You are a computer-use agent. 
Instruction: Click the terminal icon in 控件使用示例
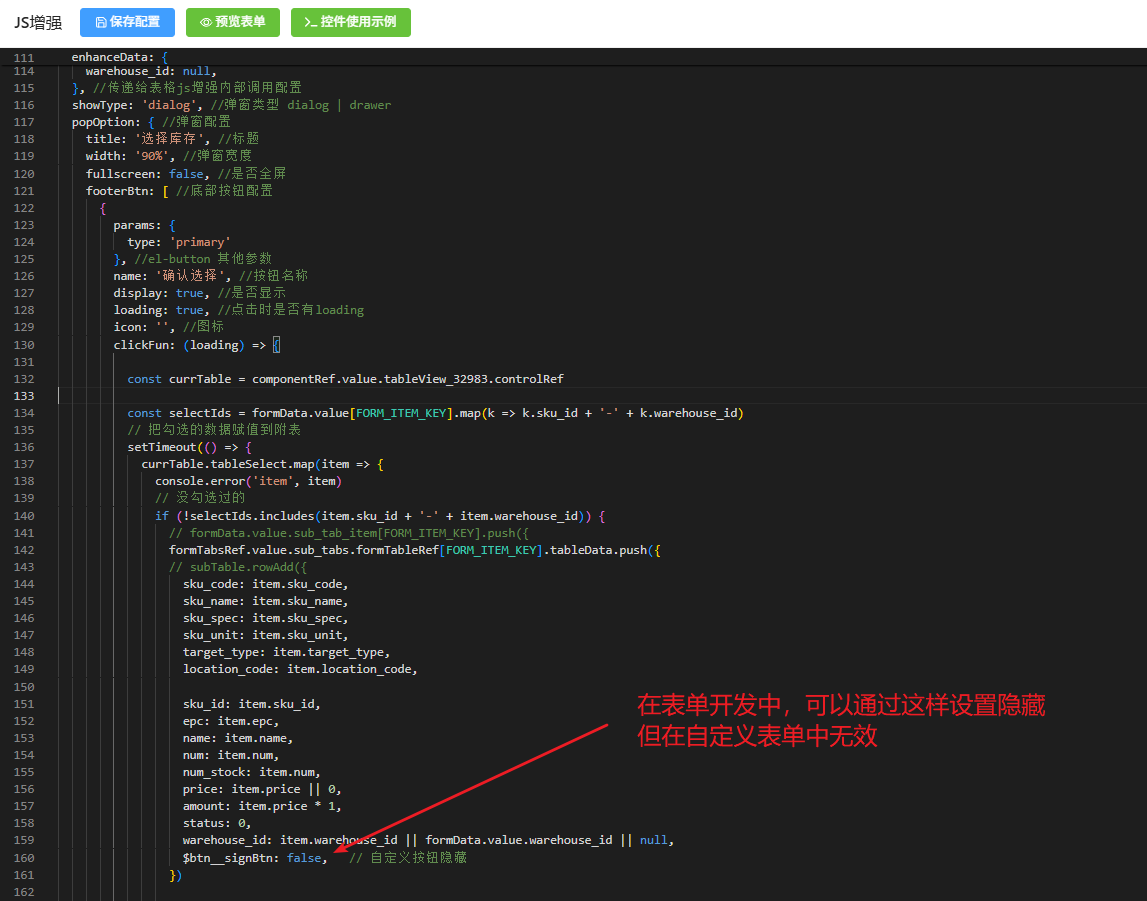pyautogui.click(x=310, y=22)
